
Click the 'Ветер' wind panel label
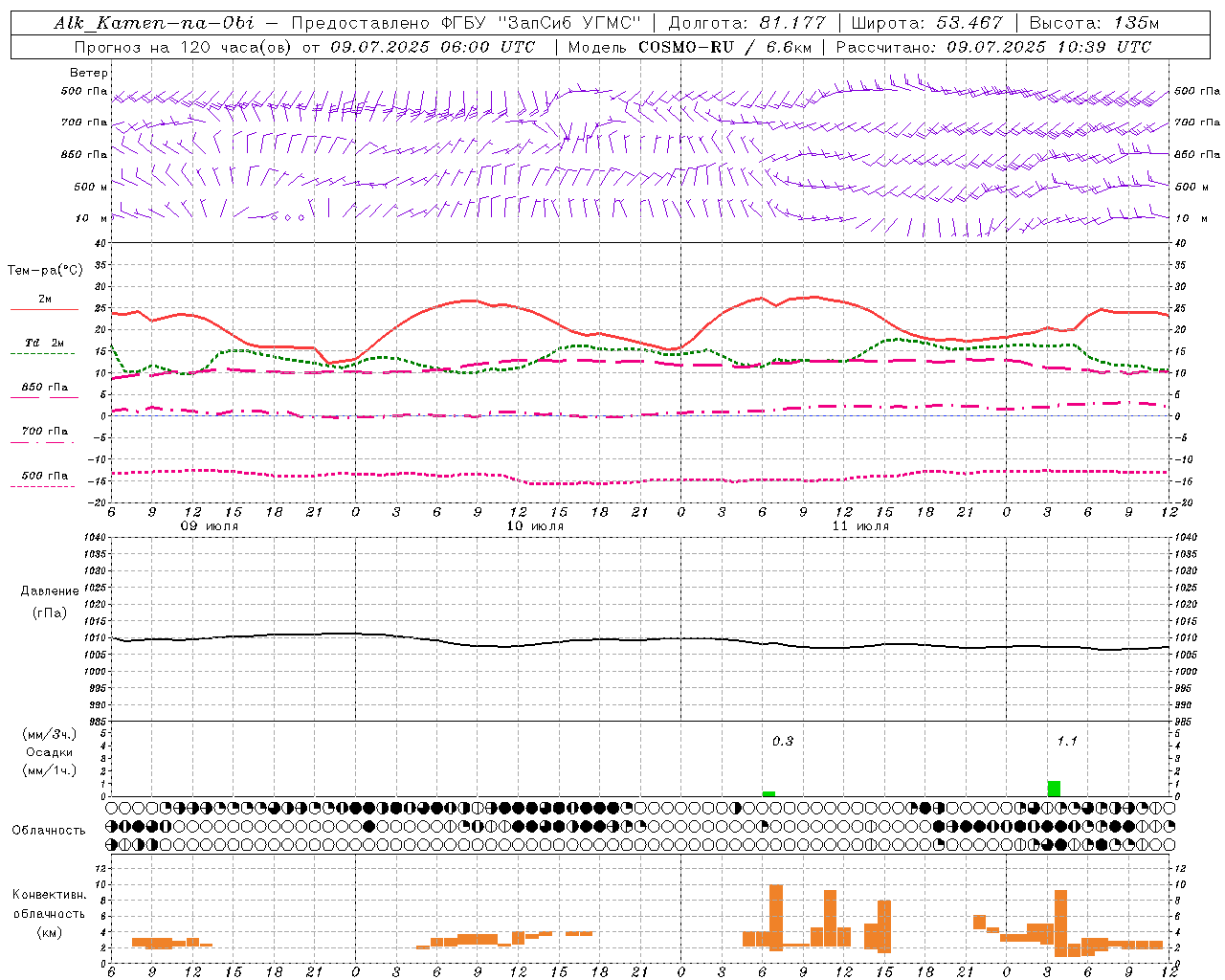89,73
